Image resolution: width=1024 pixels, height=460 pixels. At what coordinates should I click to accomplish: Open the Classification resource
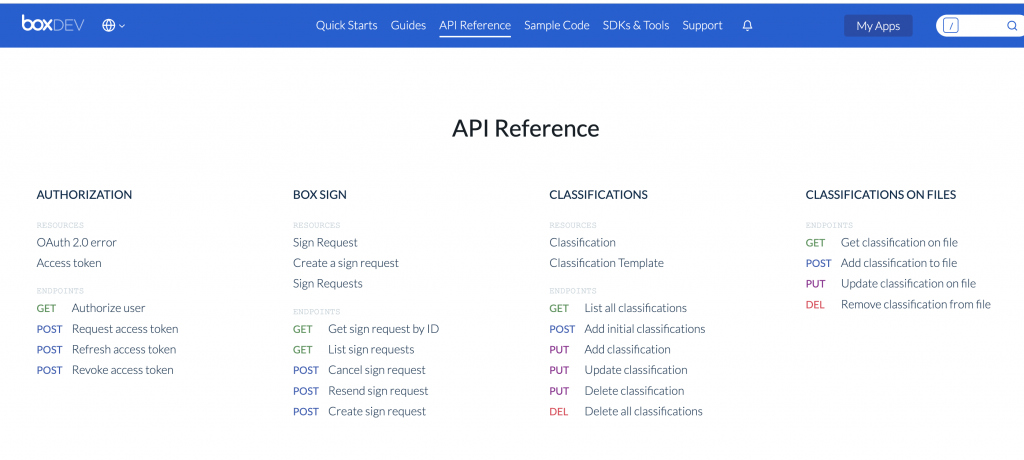[583, 242]
